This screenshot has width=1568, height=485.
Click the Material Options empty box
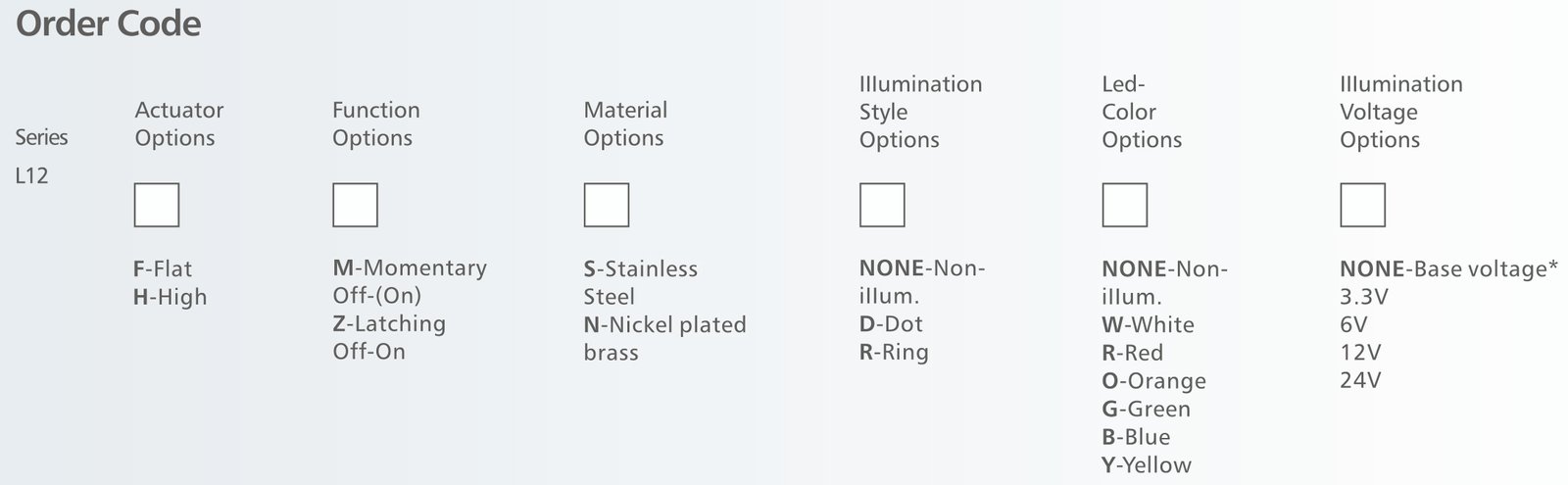click(x=606, y=205)
